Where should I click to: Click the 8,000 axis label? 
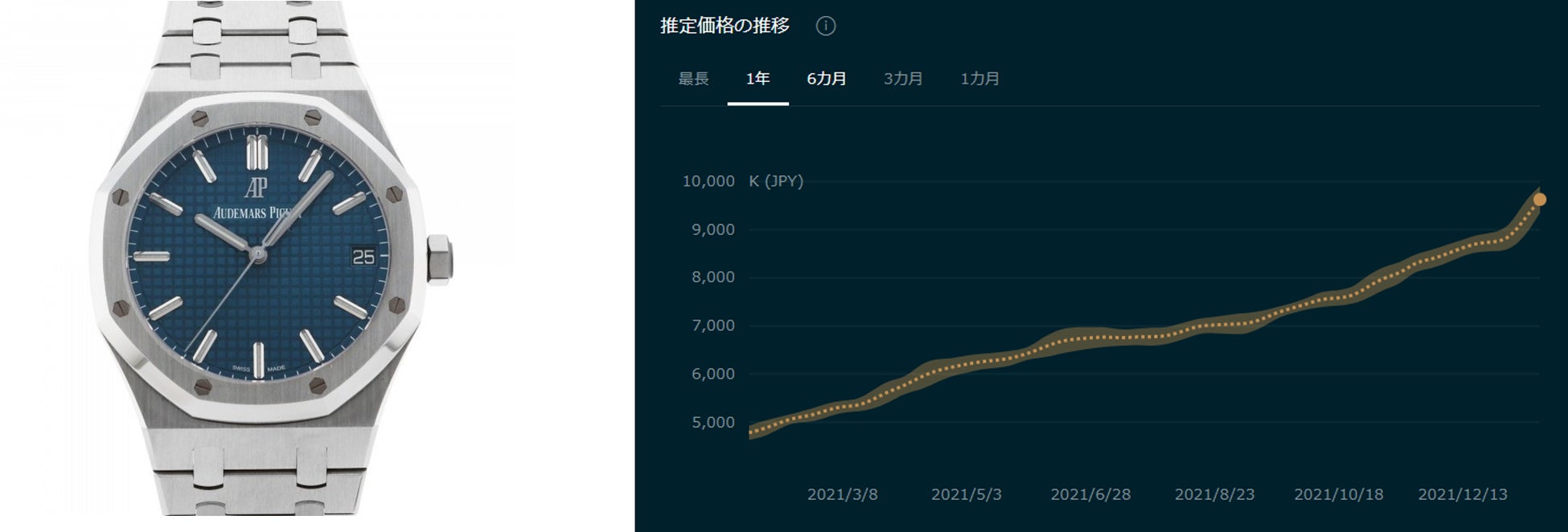(713, 277)
